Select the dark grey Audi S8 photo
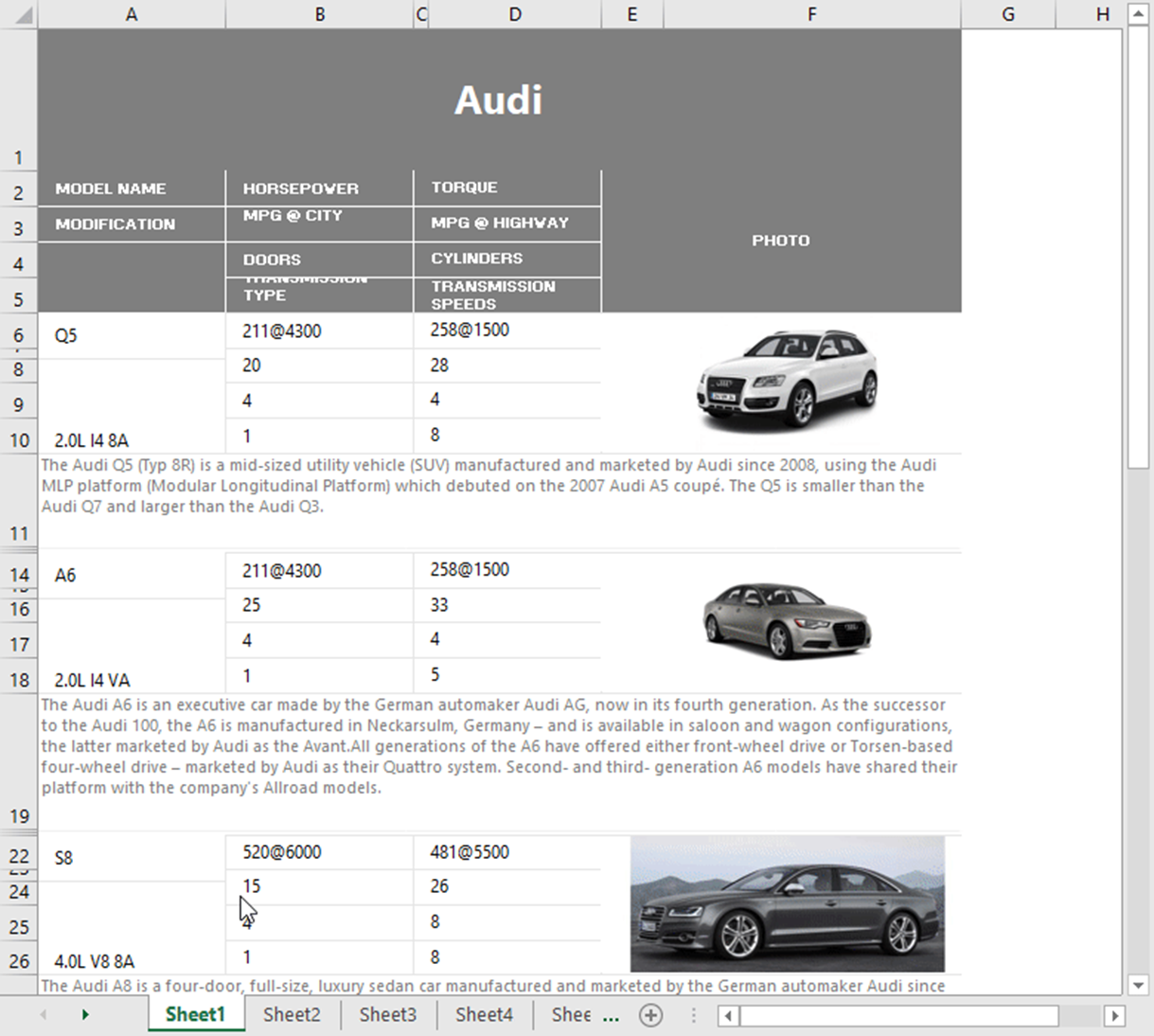Screen dimensions: 1154x1036 pos(788,904)
